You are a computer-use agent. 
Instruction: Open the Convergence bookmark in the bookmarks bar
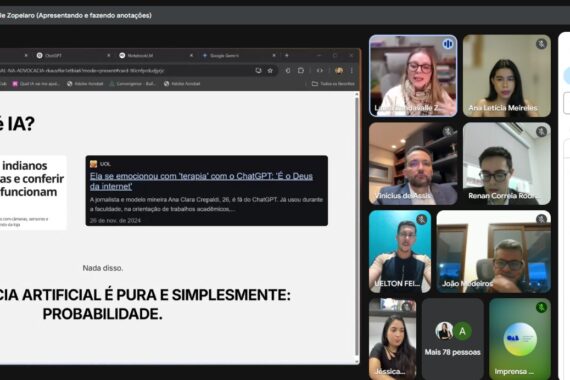coord(132,84)
